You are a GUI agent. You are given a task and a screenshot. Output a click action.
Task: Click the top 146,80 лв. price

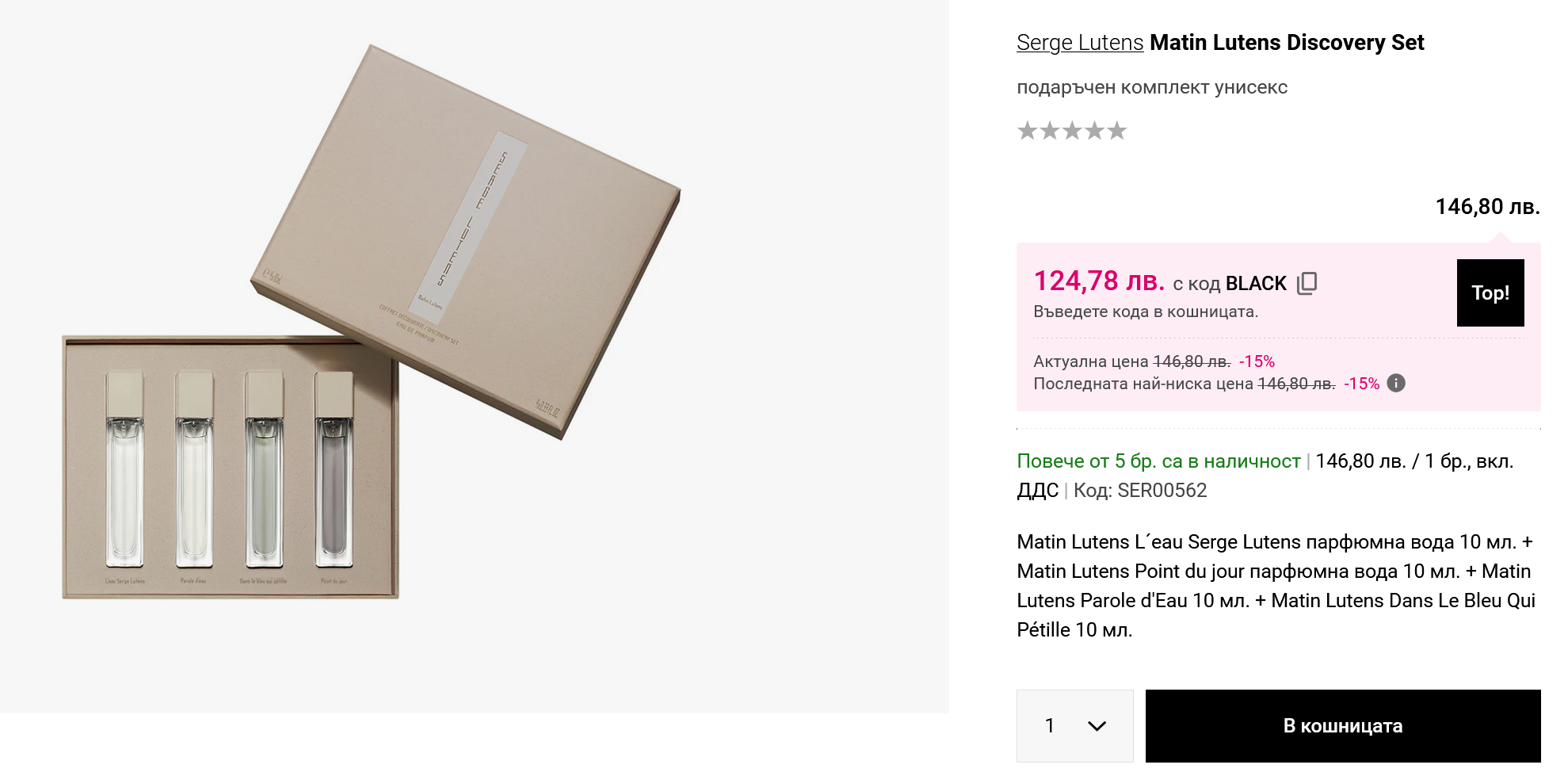pos(1487,207)
